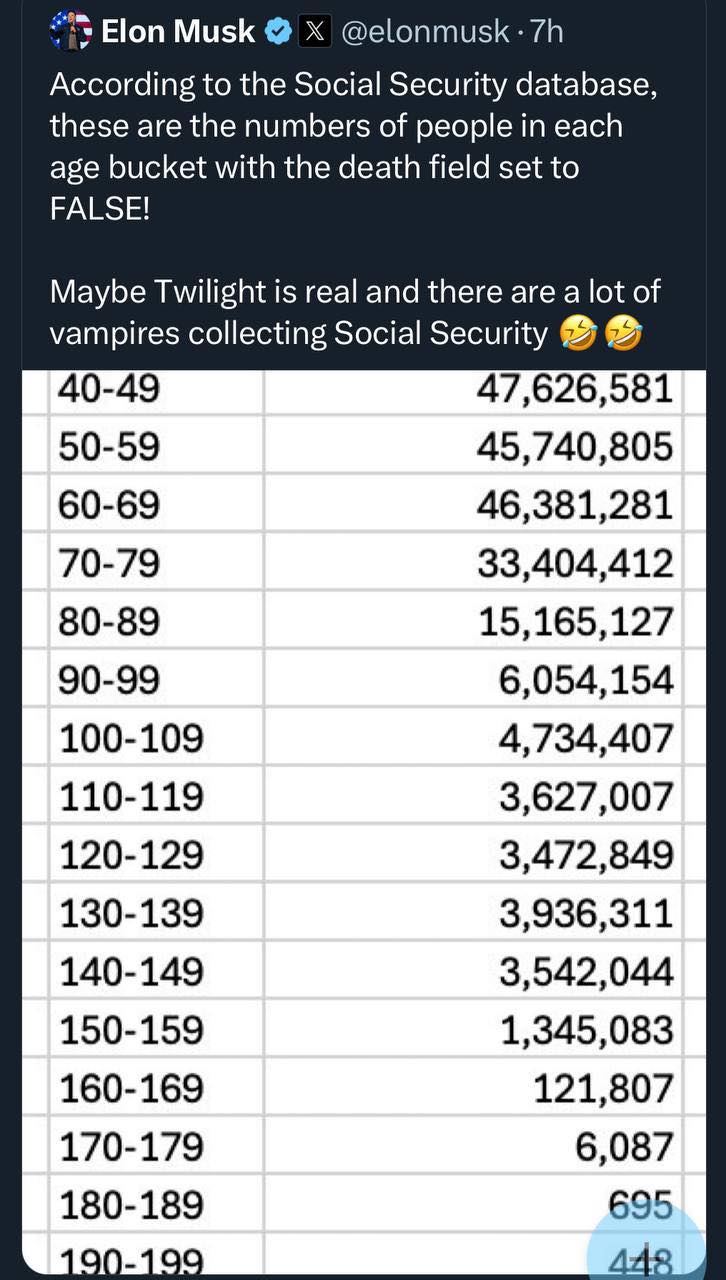Open Elon Musk's profile avatar
This screenshot has height=1280, width=726.
70,32
